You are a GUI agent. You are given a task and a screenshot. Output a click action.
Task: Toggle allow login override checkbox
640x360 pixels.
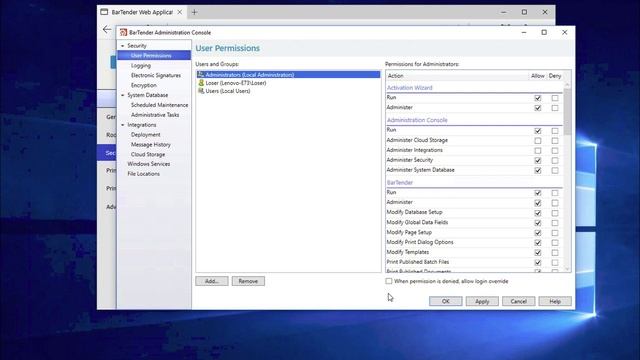(389, 281)
